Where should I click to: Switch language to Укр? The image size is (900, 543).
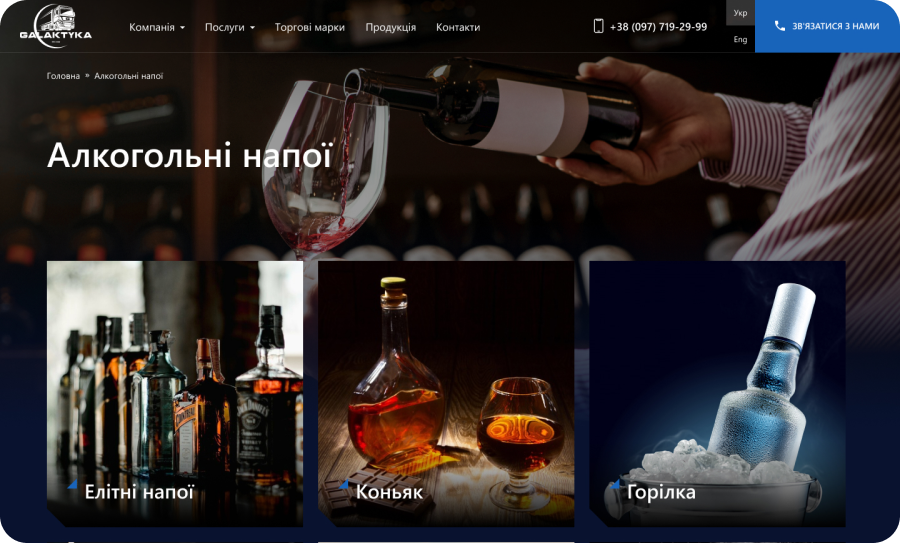[740, 13]
